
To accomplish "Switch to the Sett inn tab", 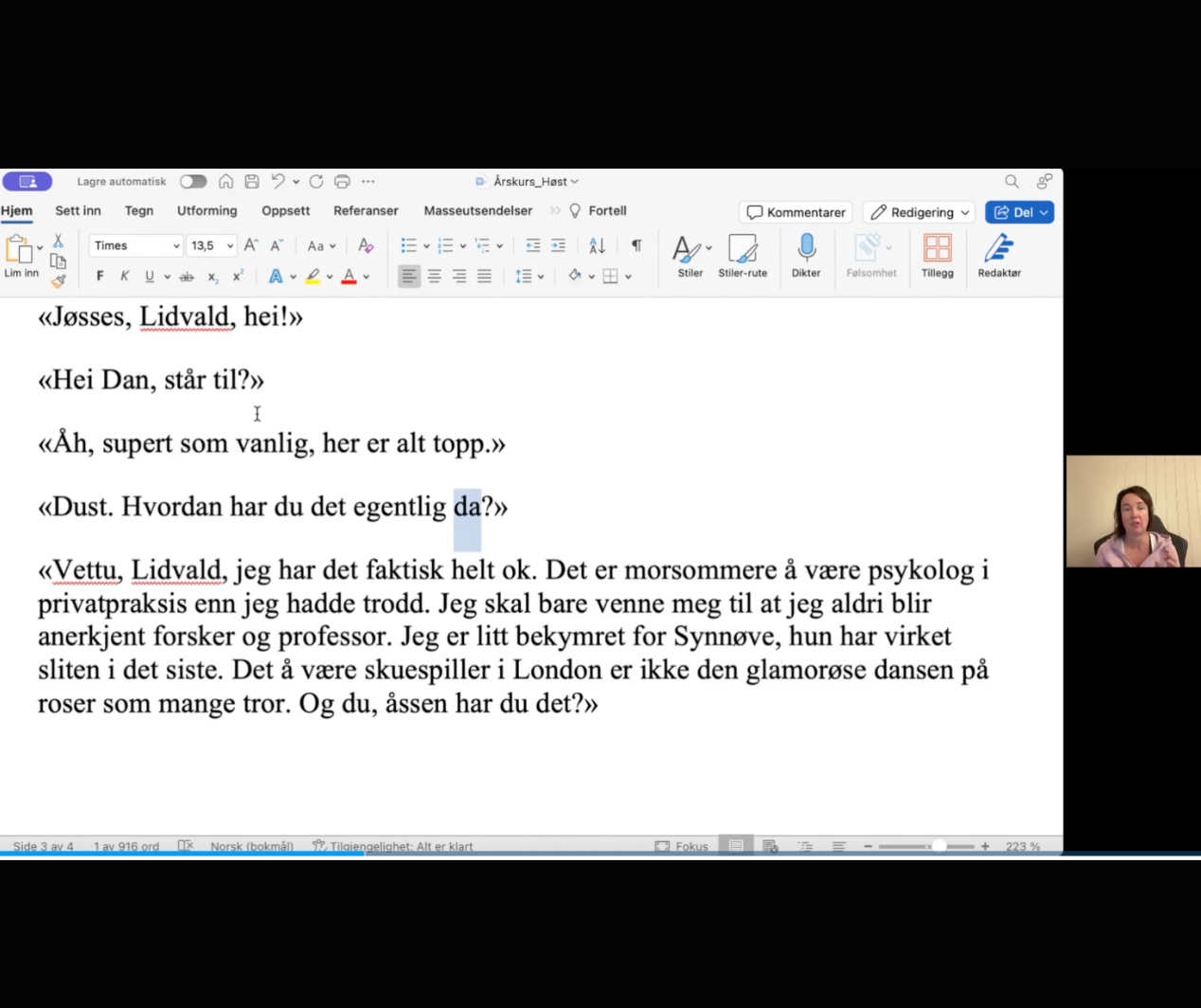I will (x=78, y=210).
